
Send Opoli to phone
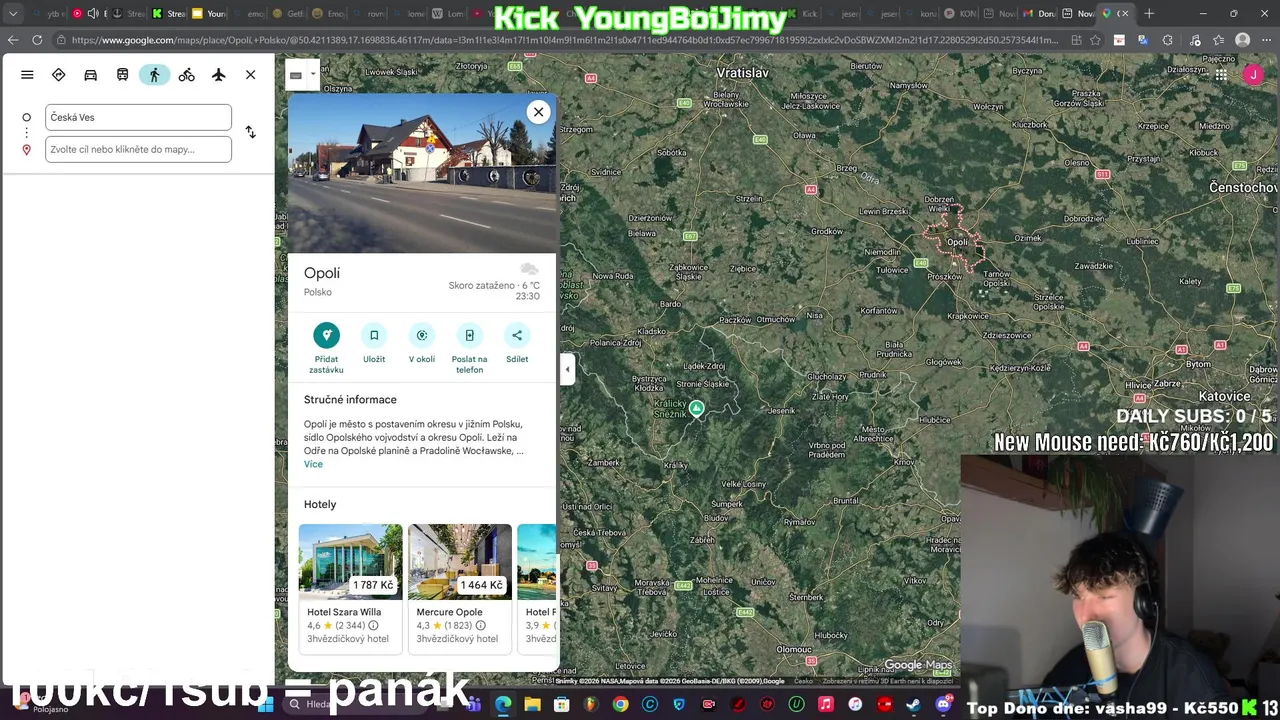[469, 347]
